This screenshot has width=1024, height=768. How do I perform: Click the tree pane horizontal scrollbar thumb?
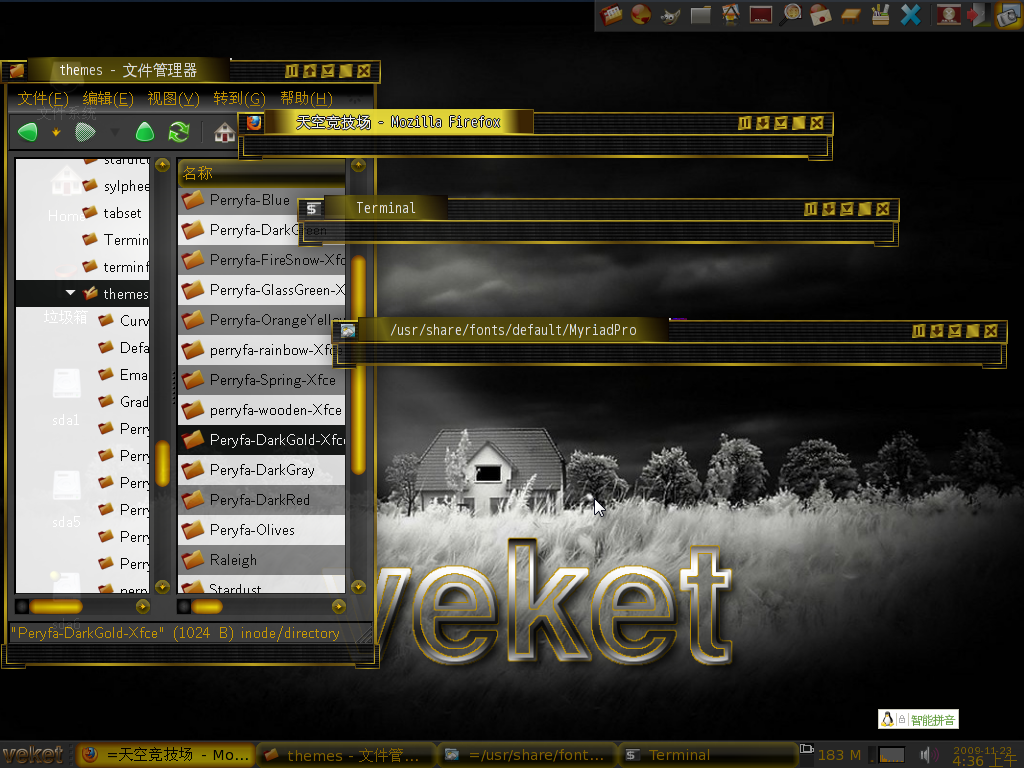(x=56, y=607)
